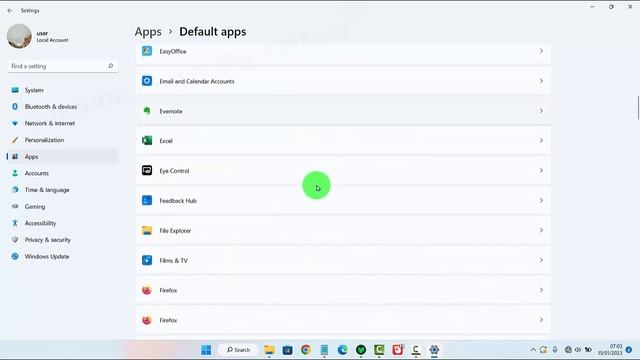Click the microphone tray icon
The width and height of the screenshot is (640, 360).
click(x=555, y=350)
